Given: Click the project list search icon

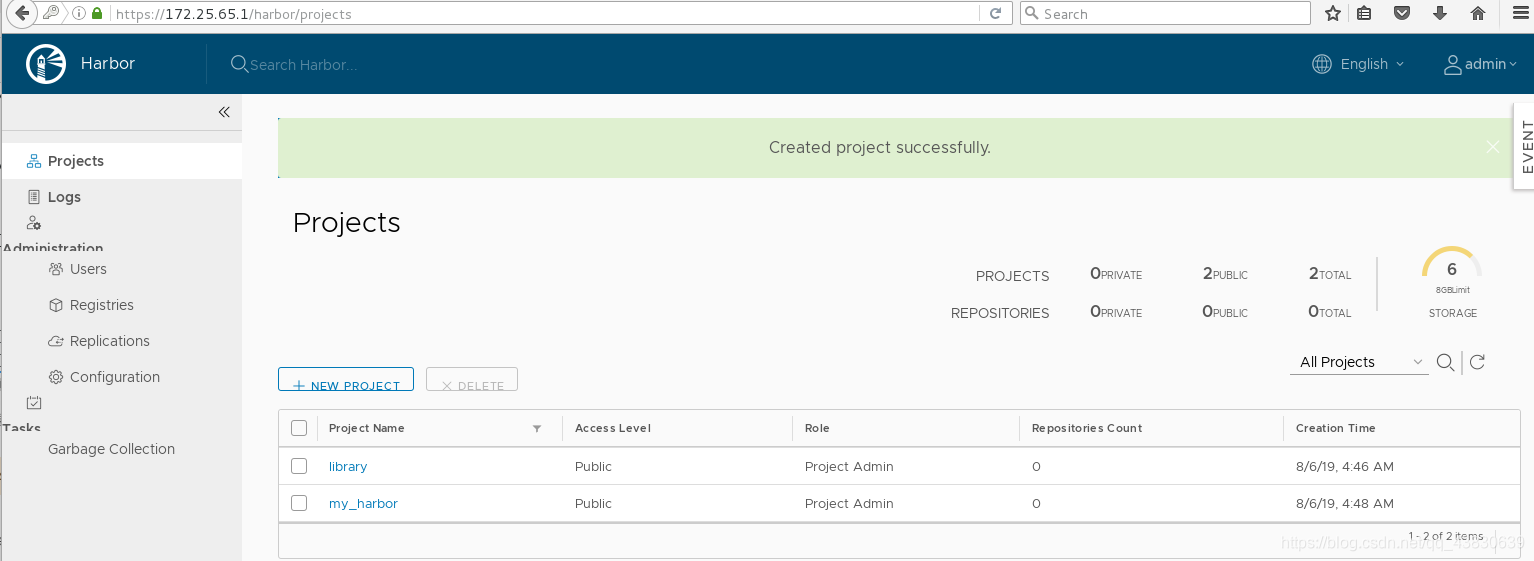Looking at the screenshot, I should pos(1445,362).
